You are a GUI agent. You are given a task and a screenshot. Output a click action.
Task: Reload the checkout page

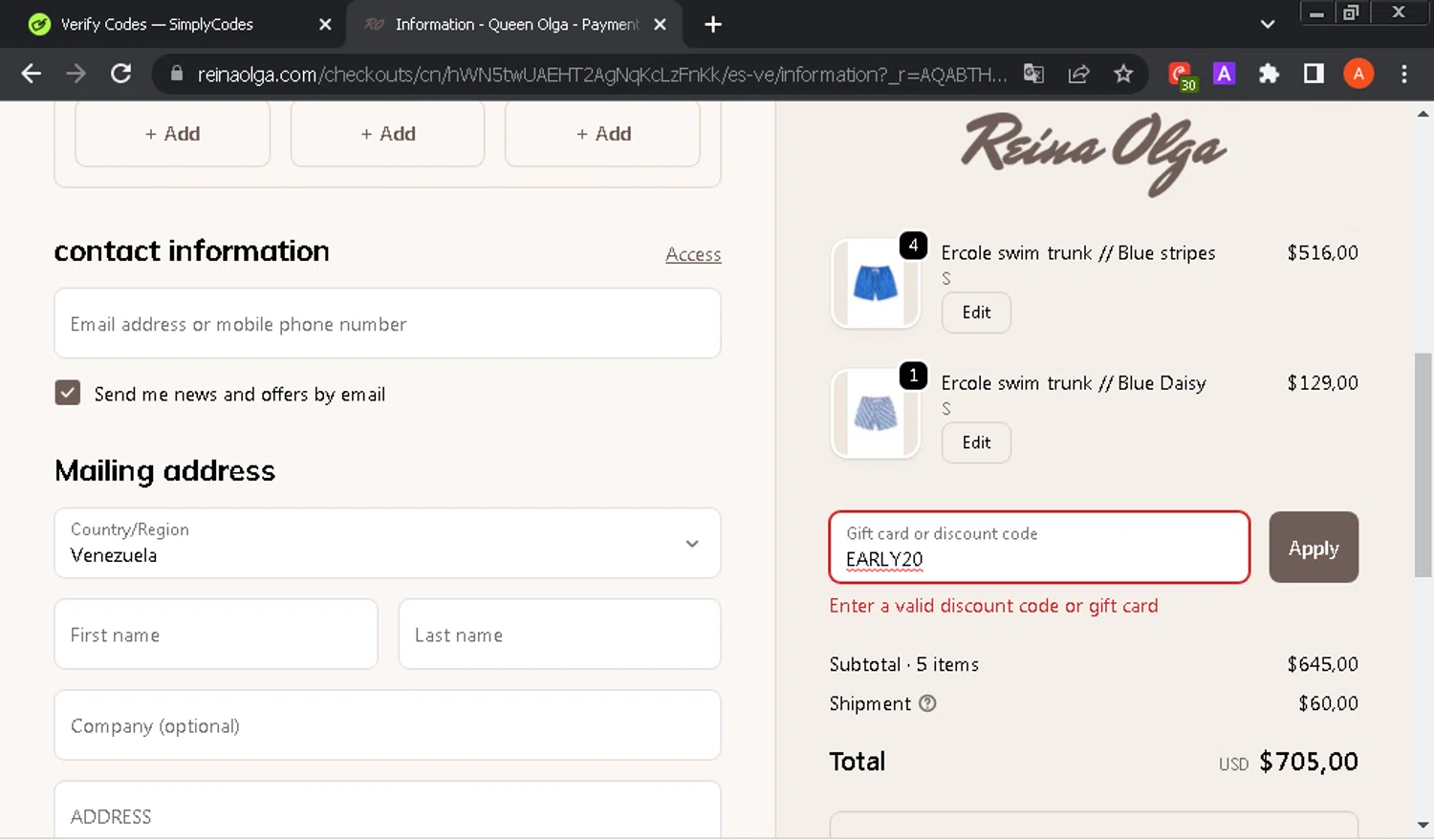tap(120, 74)
